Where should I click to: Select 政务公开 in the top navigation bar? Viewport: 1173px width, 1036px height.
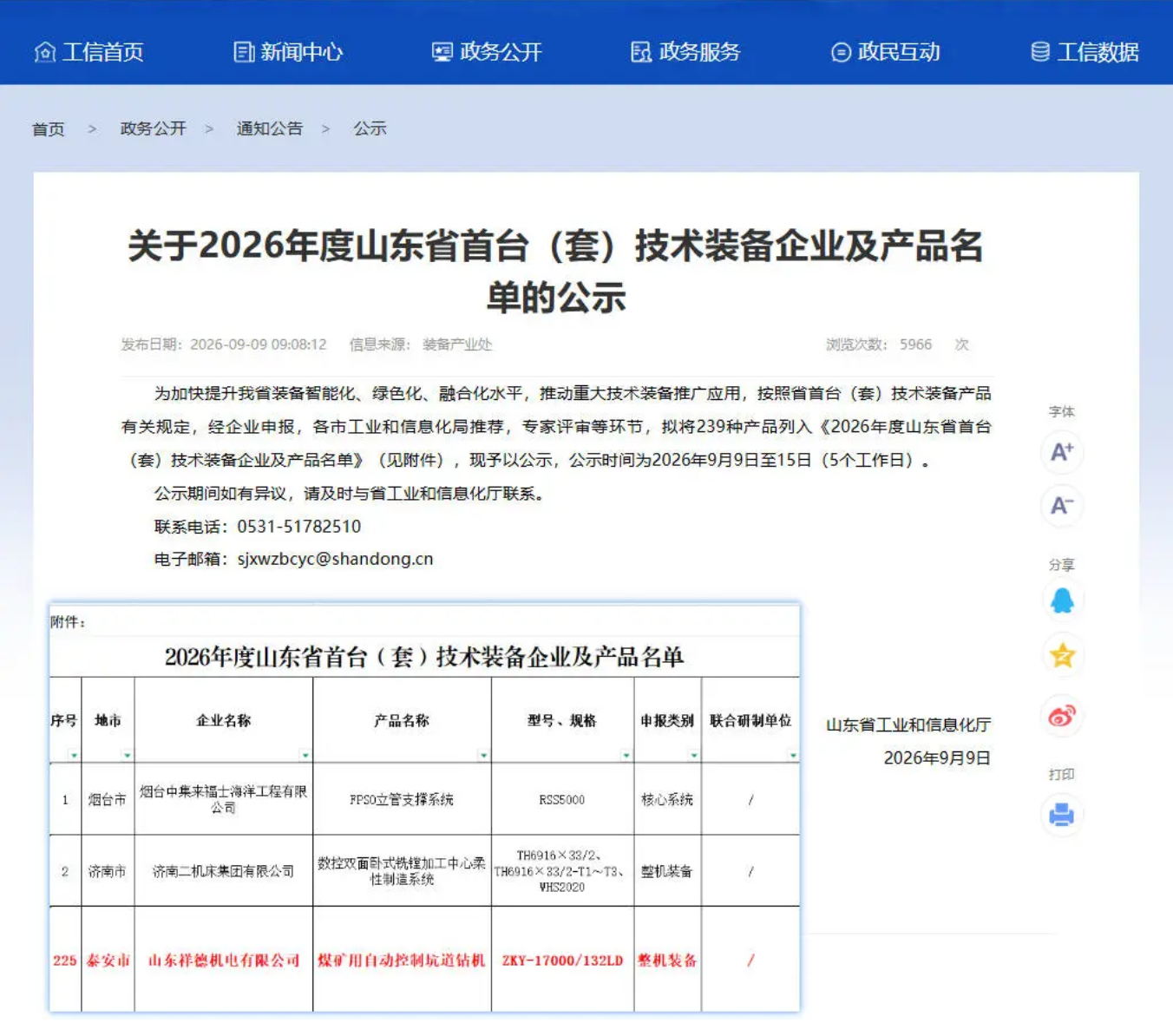point(487,52)
